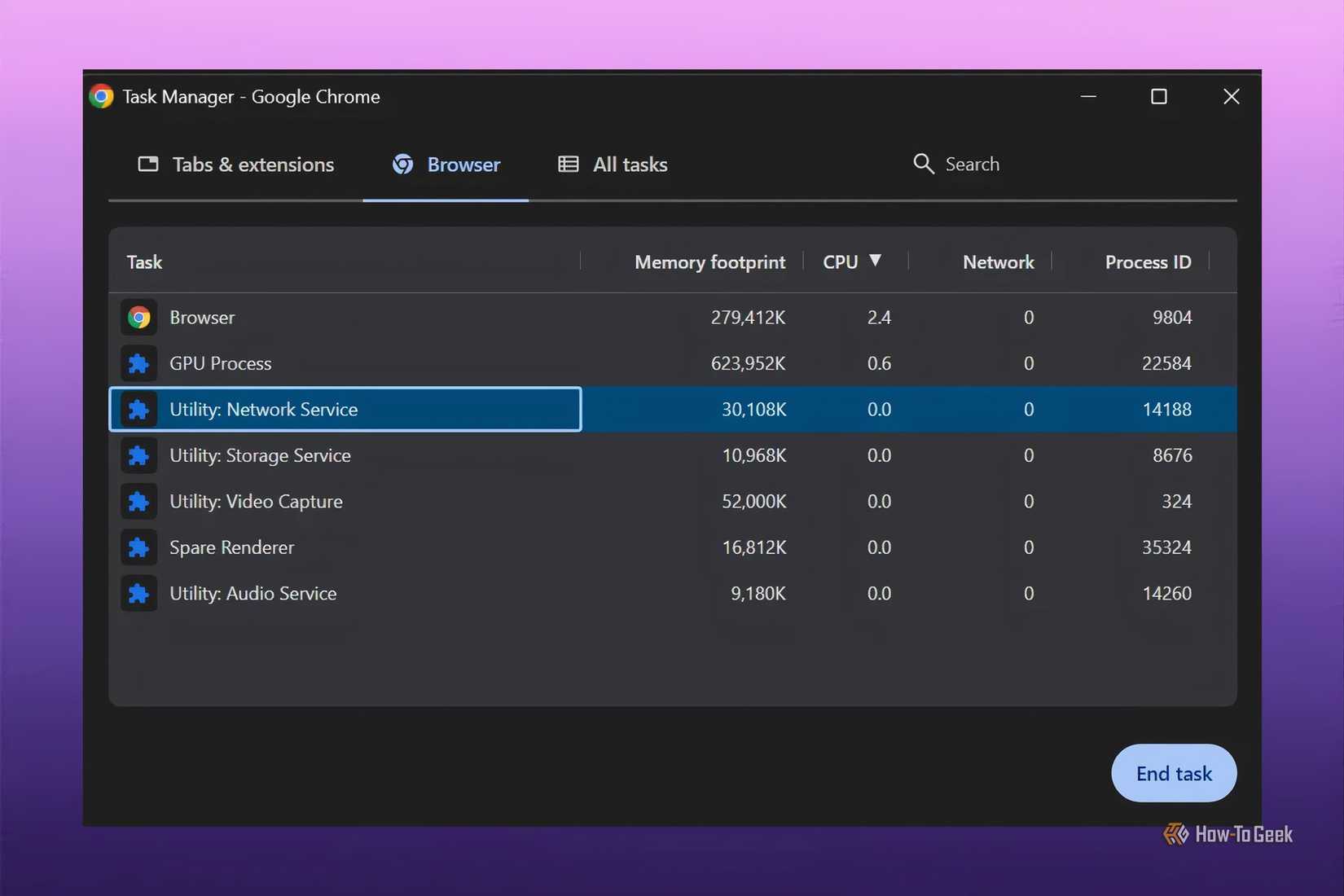Sort by Memory footprint column
This screenshot has height=896, width=1344.
709,262
